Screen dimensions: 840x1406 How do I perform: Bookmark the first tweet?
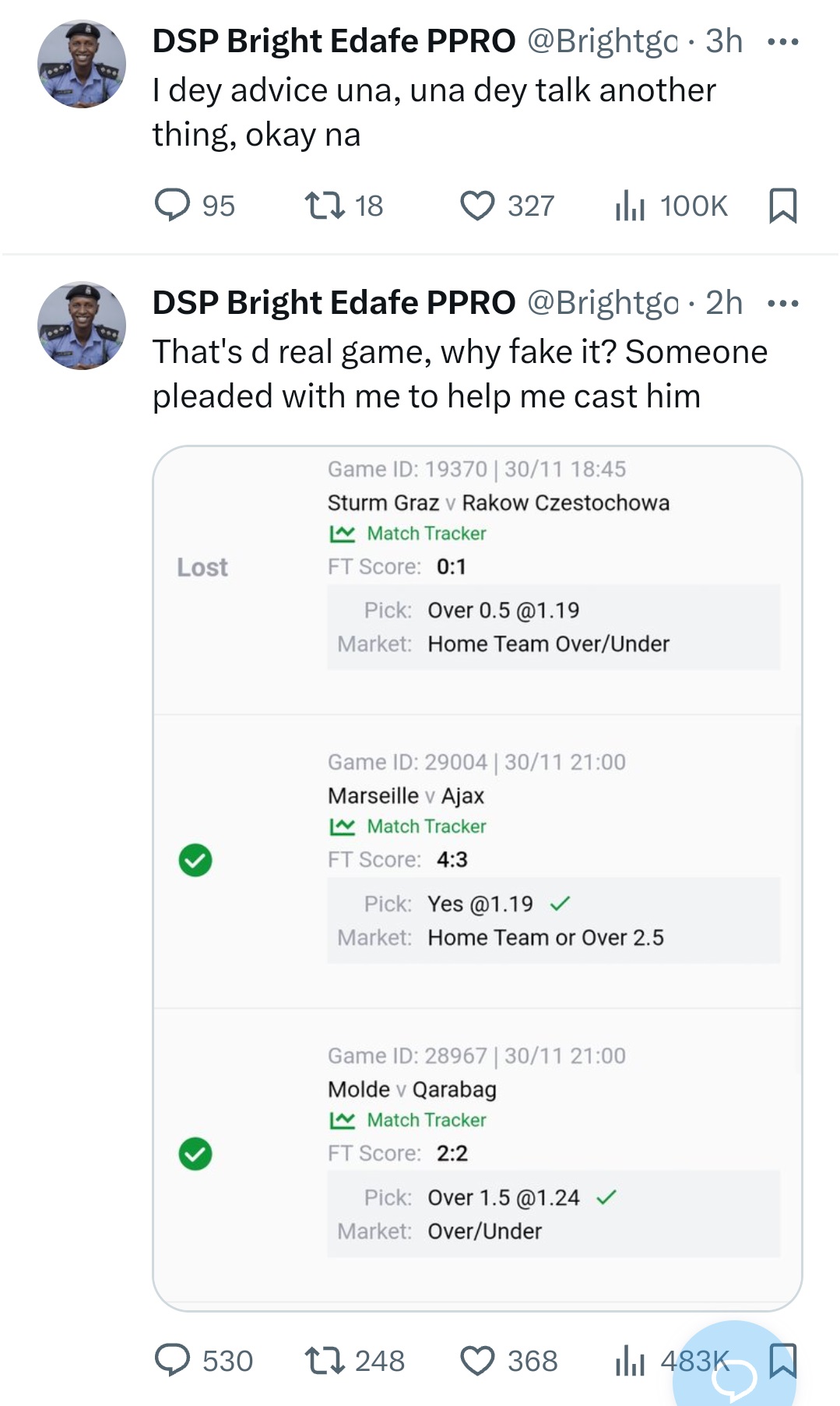(x=782, y=206)
